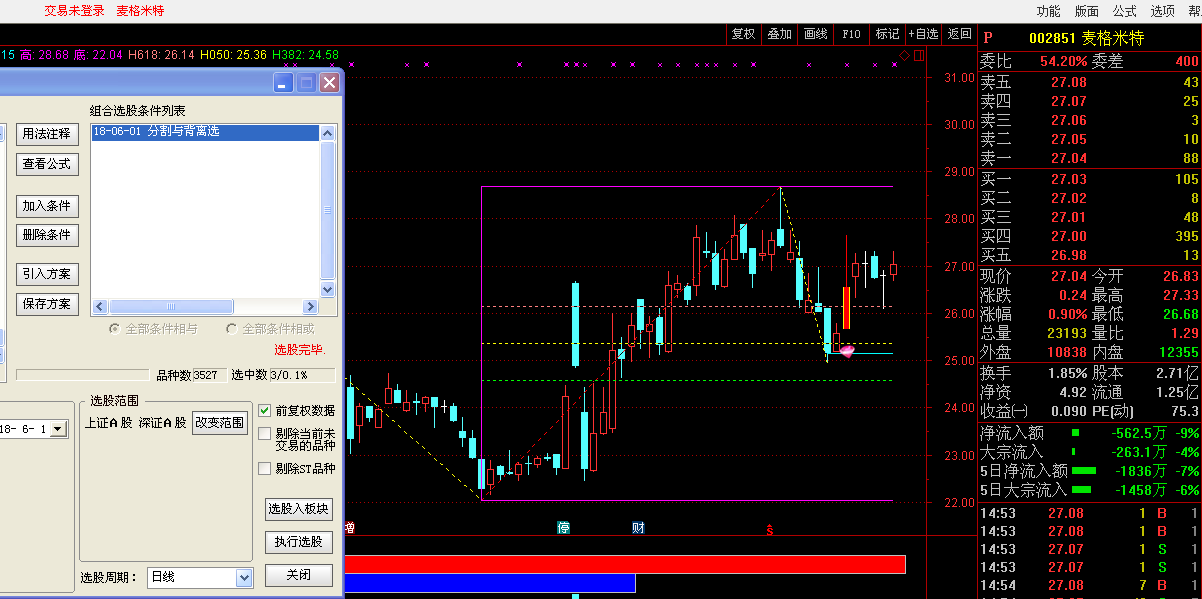Click the 改变范围 button
The height and width of the screenshot is (599, 1202).
coord(220,423)
